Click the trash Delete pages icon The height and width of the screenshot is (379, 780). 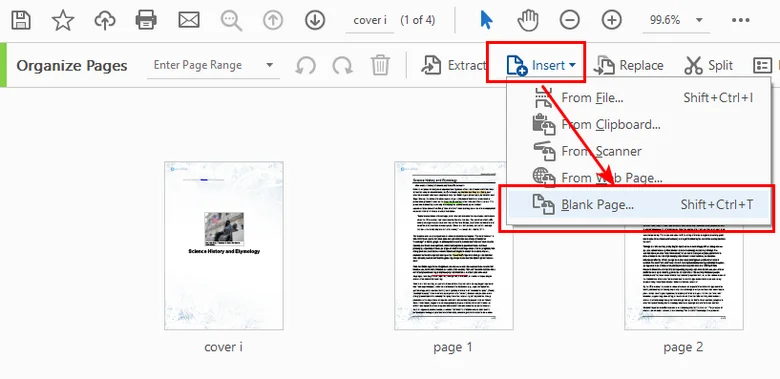(x=381, y=66)
